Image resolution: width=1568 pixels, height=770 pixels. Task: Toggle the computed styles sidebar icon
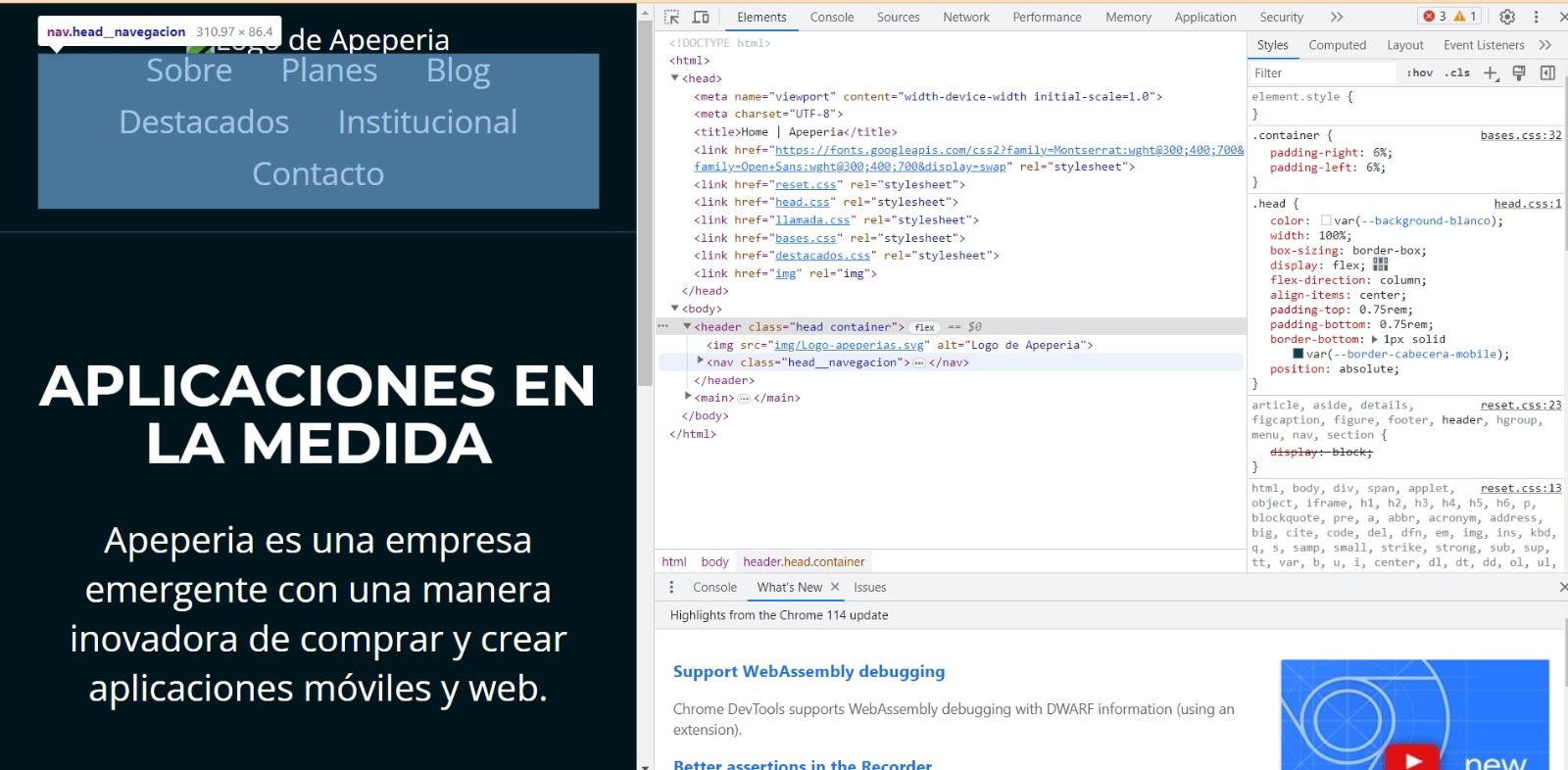[1547, 73]
